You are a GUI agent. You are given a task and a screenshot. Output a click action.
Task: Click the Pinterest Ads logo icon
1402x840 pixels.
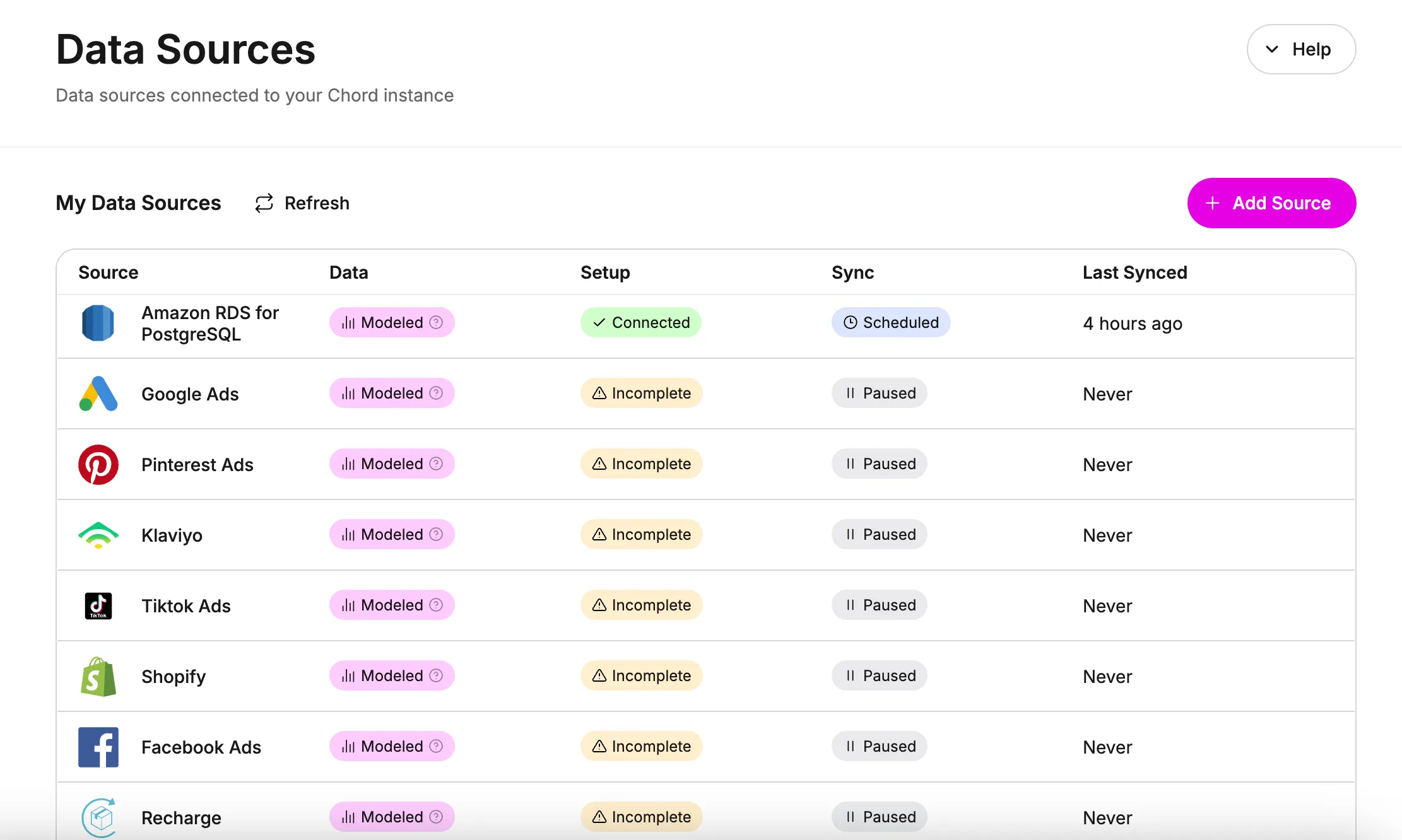click(98, 465)
